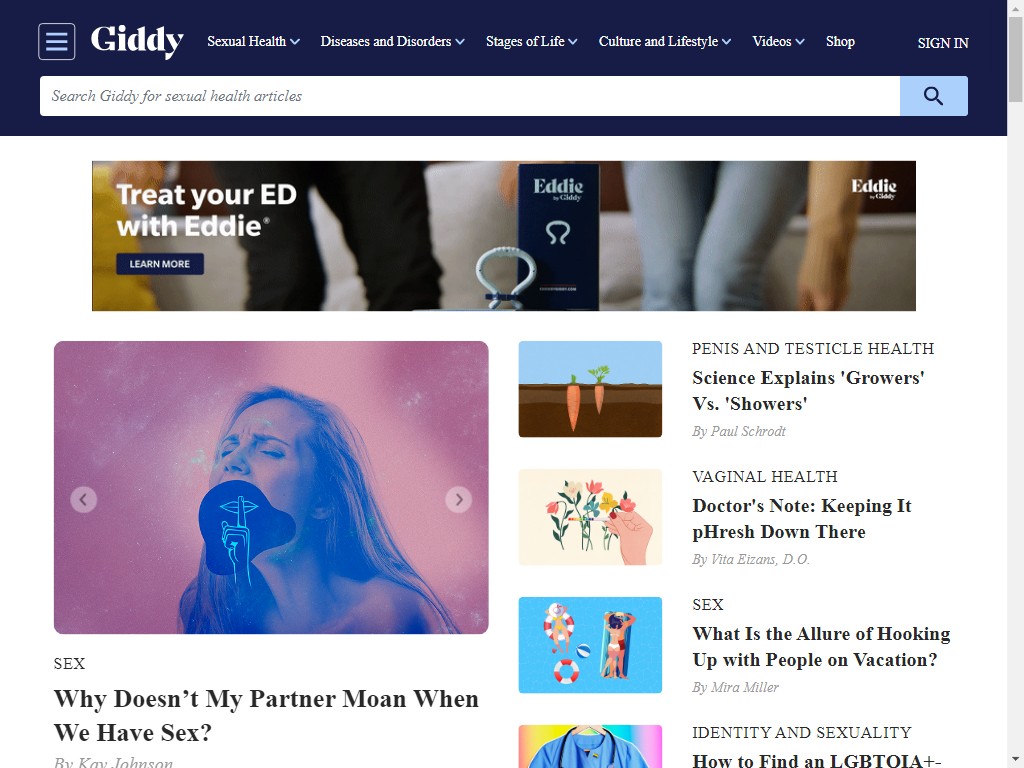The image size is (1024, 768).
Task: Expand the Sexual Health dropdown
Action: [x=253, y=41]
